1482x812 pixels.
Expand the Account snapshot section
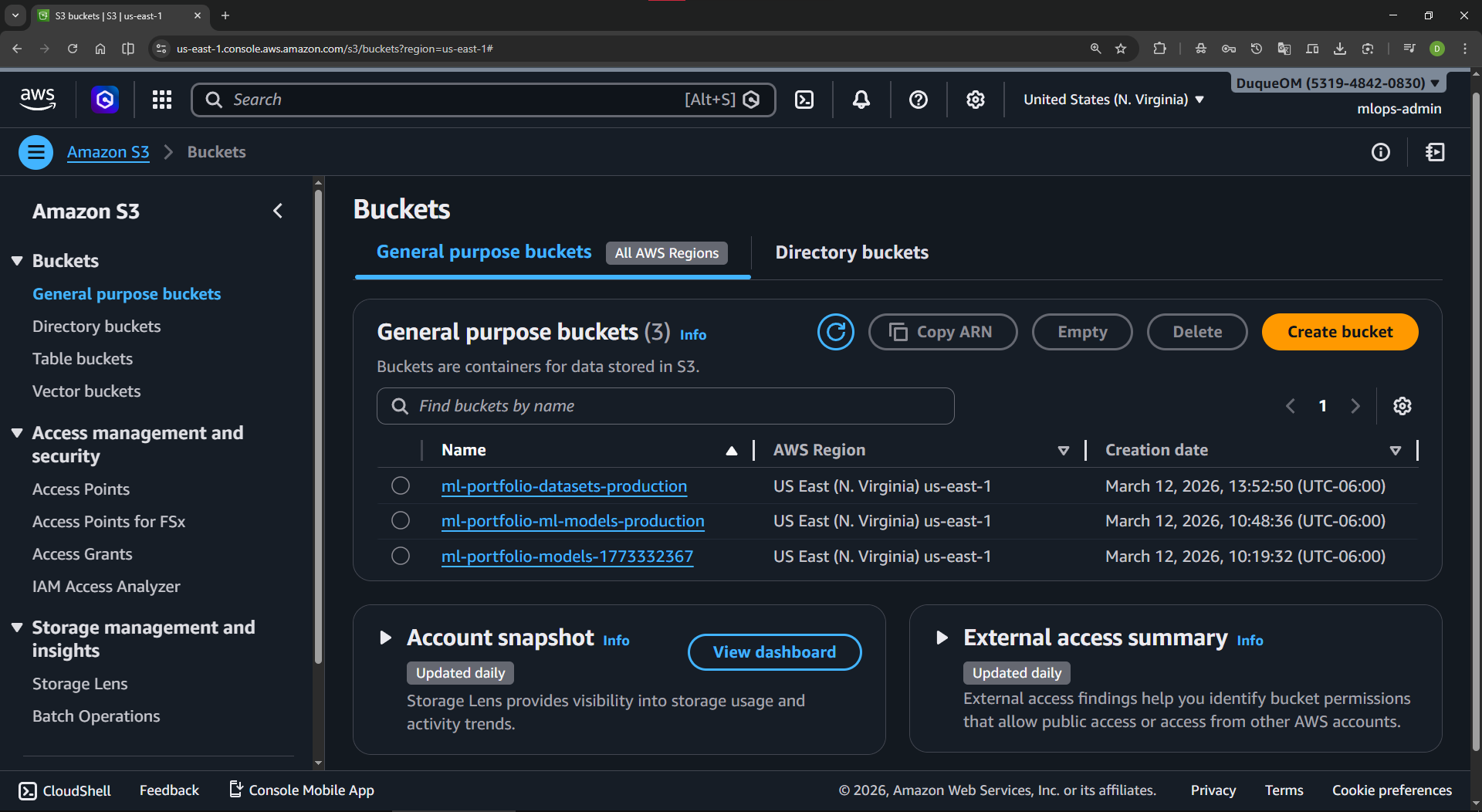pos(385,638)
